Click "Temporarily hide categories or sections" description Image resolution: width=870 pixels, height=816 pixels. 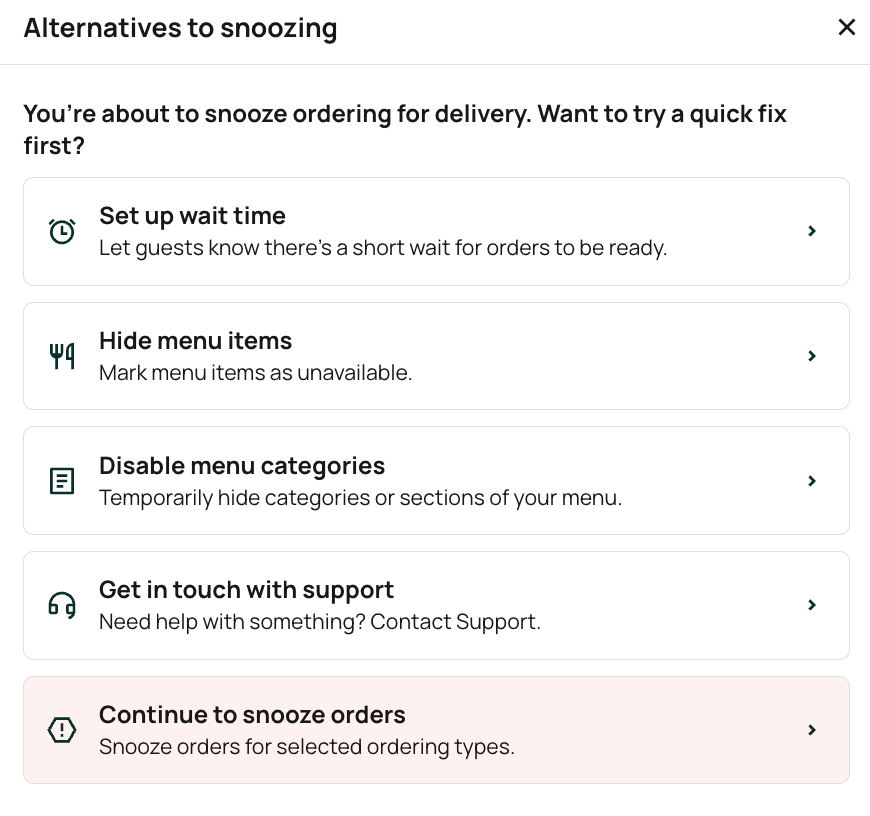point(360,498)
